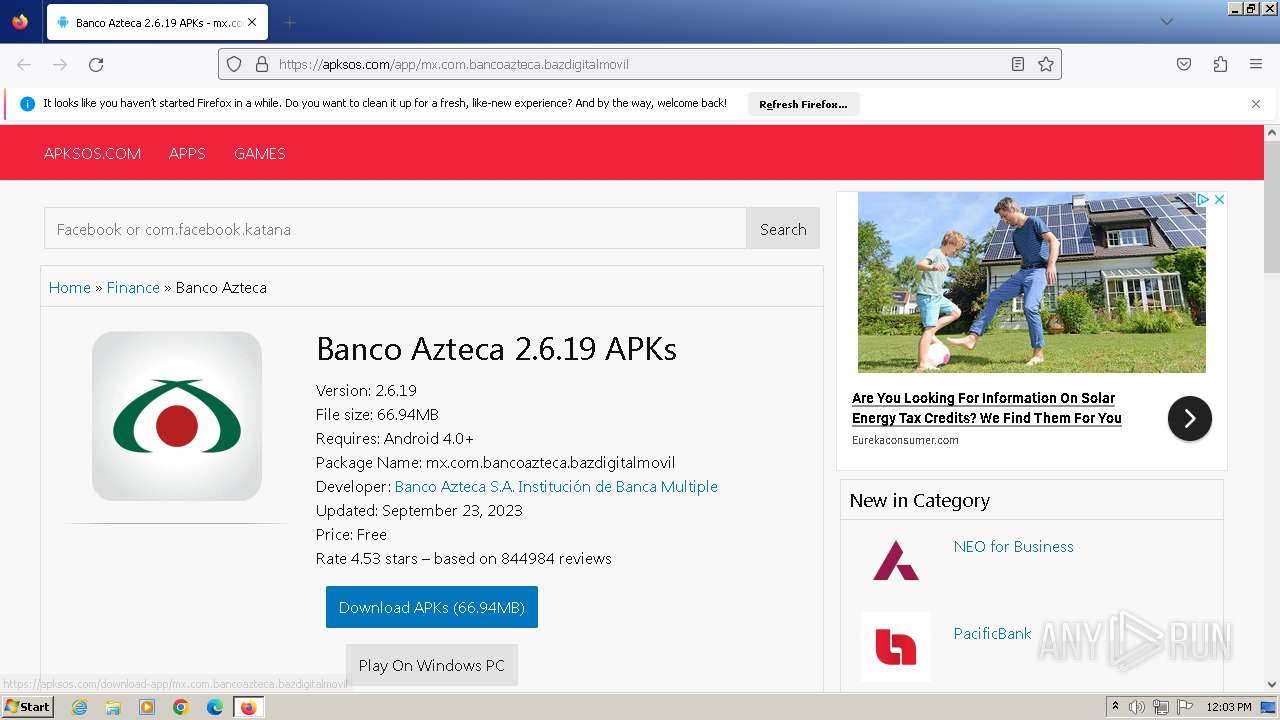This screenshot has height=720, width=1280.
Task: Open the APPS menu item
Action: (x=187, y=153)
